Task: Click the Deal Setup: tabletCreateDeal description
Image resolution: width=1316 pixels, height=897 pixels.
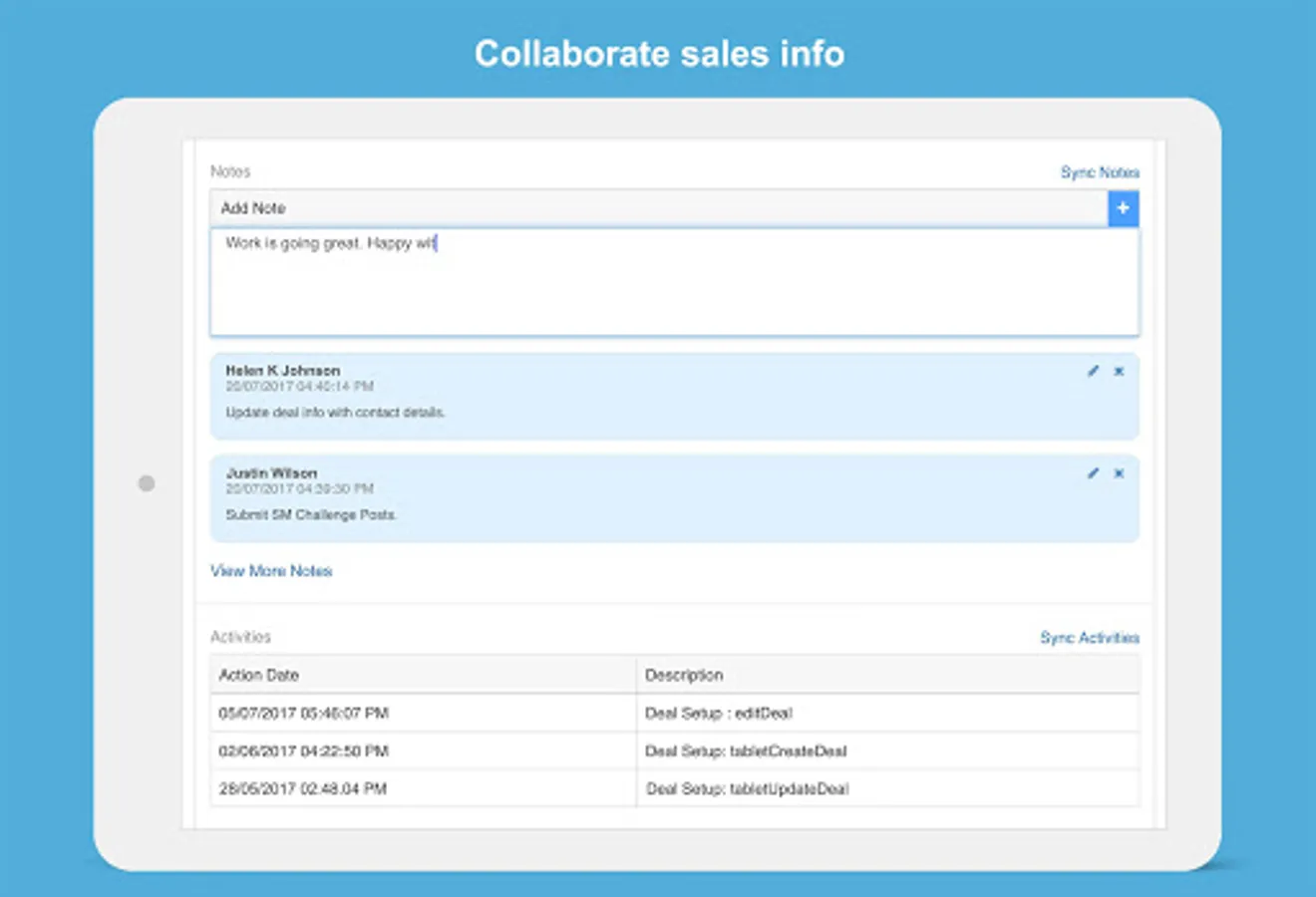Action: tap(746, 751)
